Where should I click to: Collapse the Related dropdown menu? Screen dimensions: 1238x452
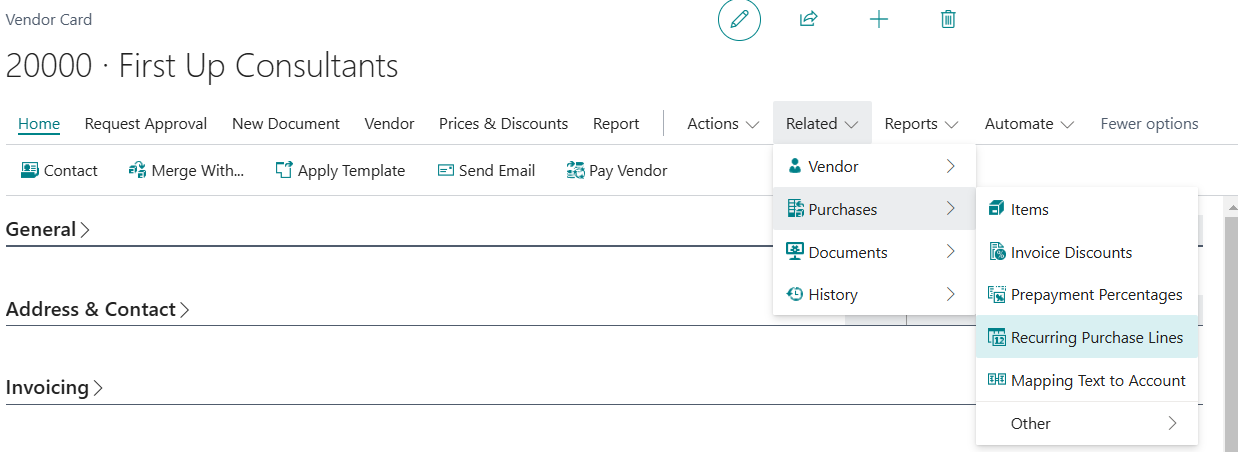click(x=822, y=124)
